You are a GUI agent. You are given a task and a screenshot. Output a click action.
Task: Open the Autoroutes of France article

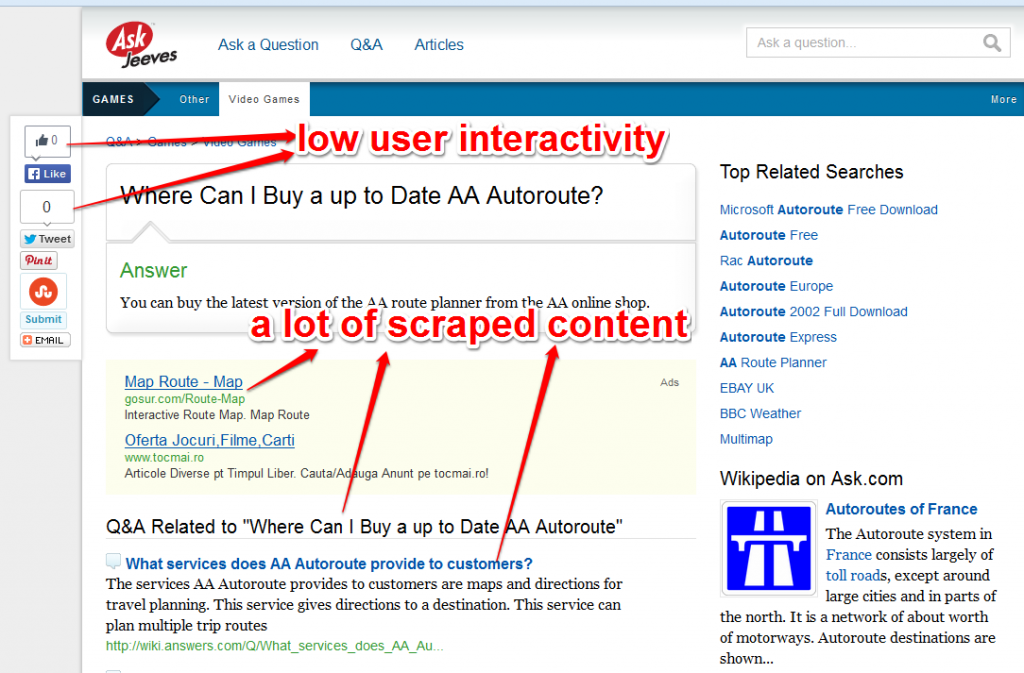coord(901,509)
